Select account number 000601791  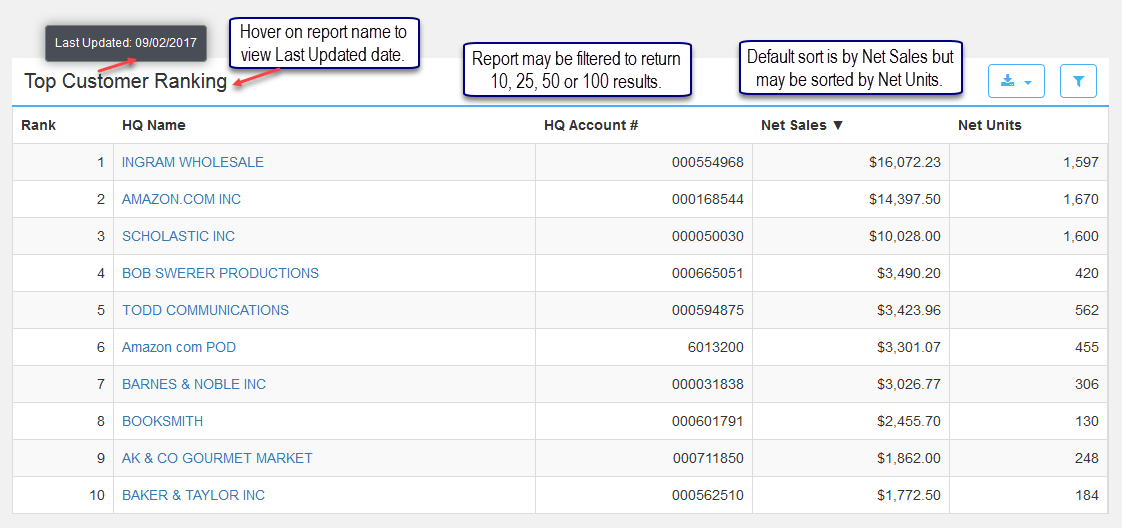pyautogui.click(x=708, y=421)
